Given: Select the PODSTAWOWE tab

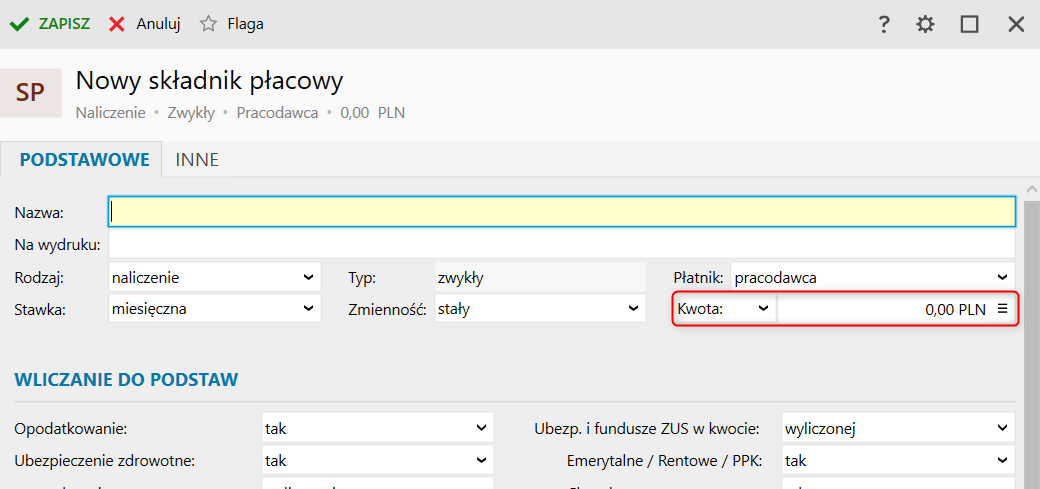Looking at the screenshot, I should tap(84, 159).
